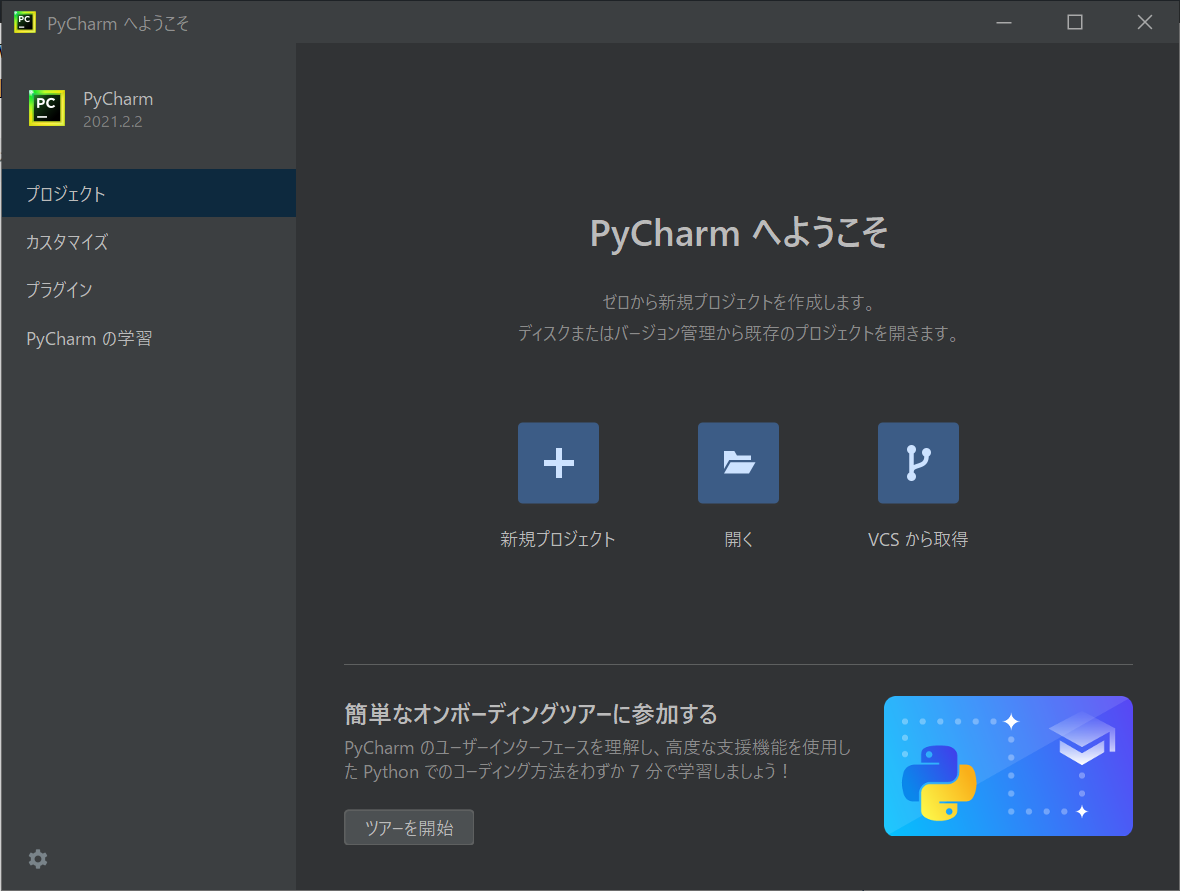The height and width of the screenshot is (891, 1180).
Task: Open the プラグイン tab
Action: click(148, 290)
